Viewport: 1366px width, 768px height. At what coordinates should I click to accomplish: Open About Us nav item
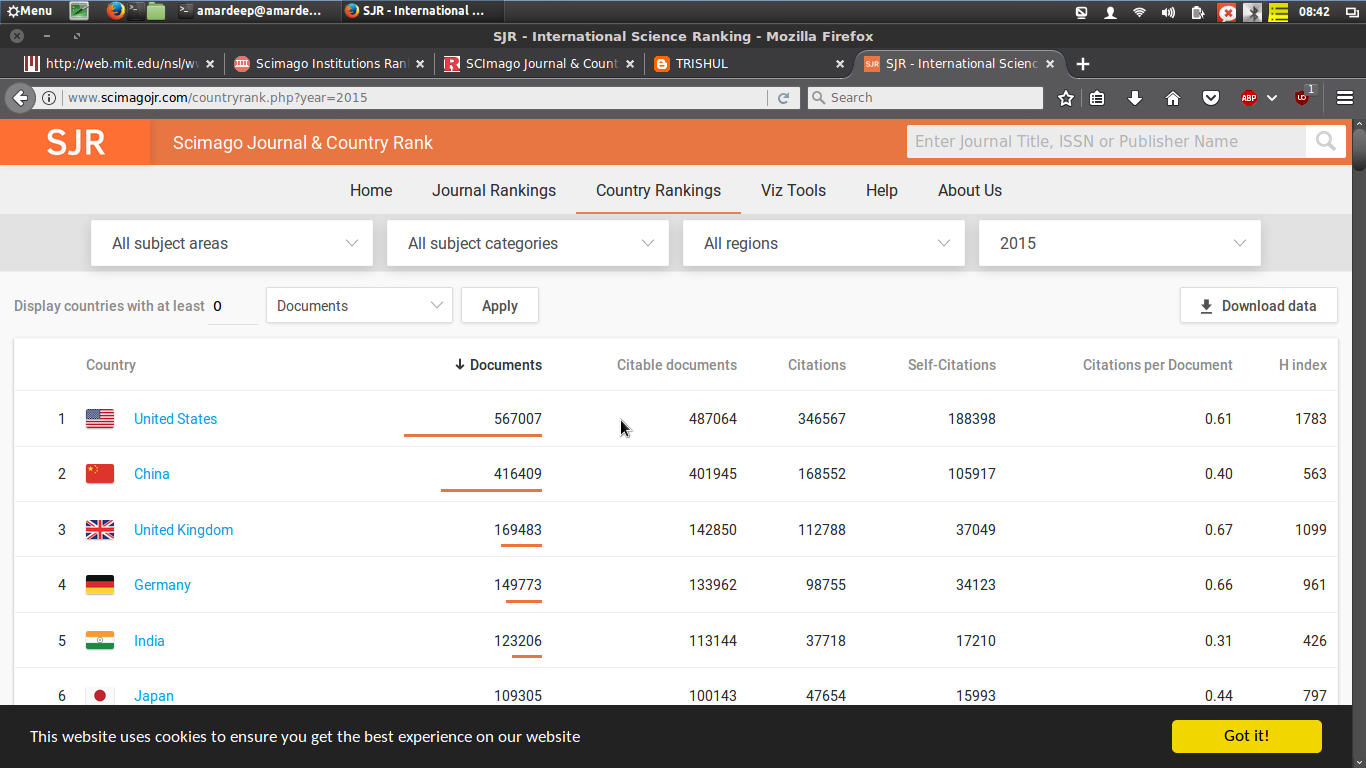(x=970, y=190)
